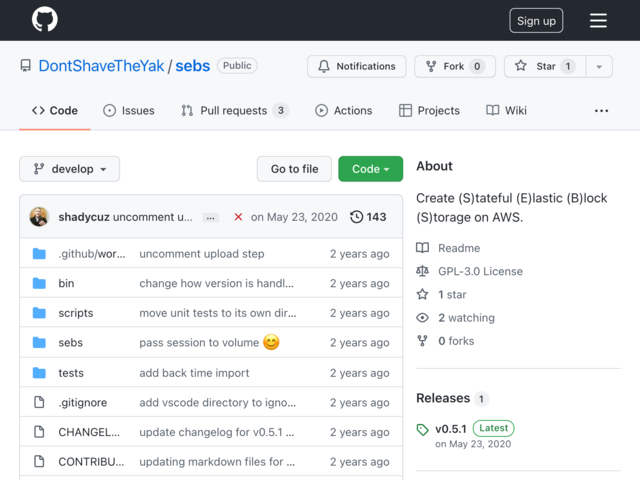
Task: Click the commit history clock icon
Action: (x=356, y=217)
